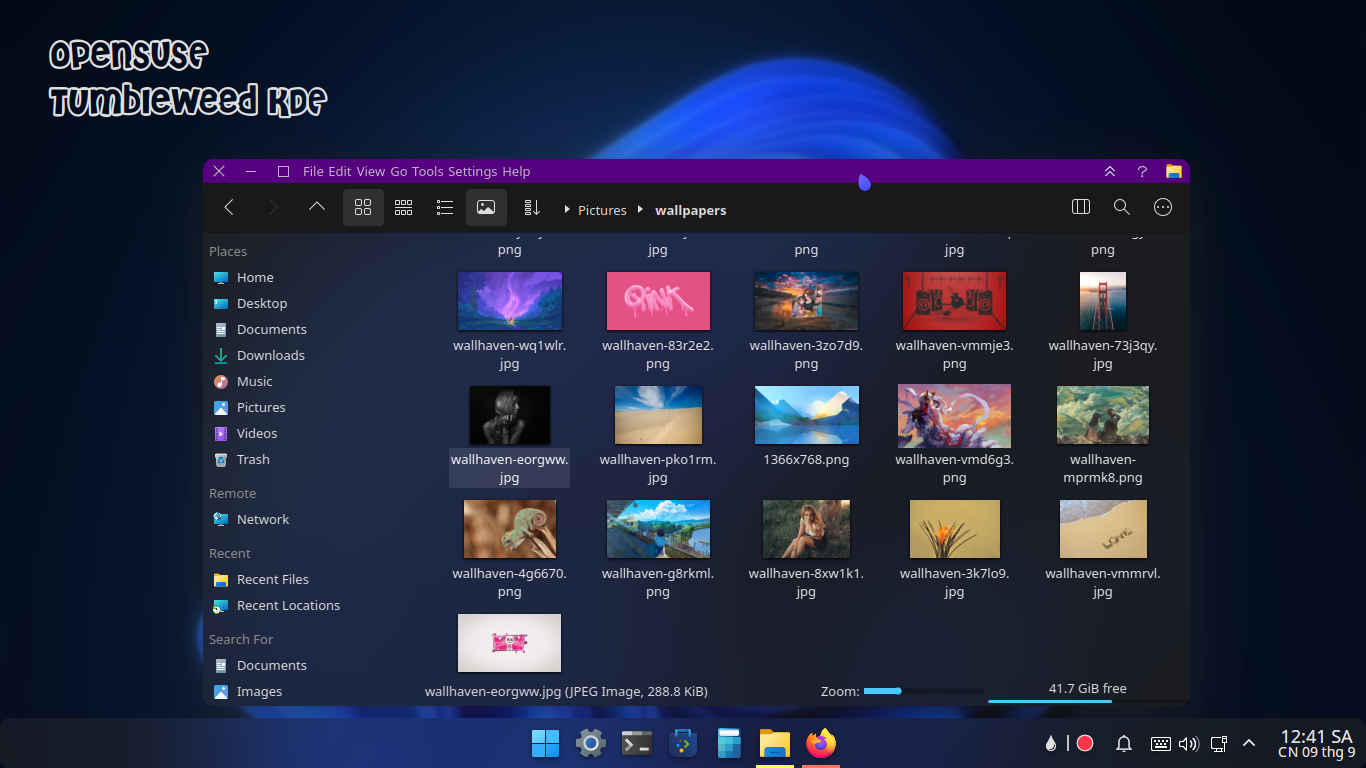Open the Settings menu
Viewport: 1366px width, 768px height.
(473, 172)
